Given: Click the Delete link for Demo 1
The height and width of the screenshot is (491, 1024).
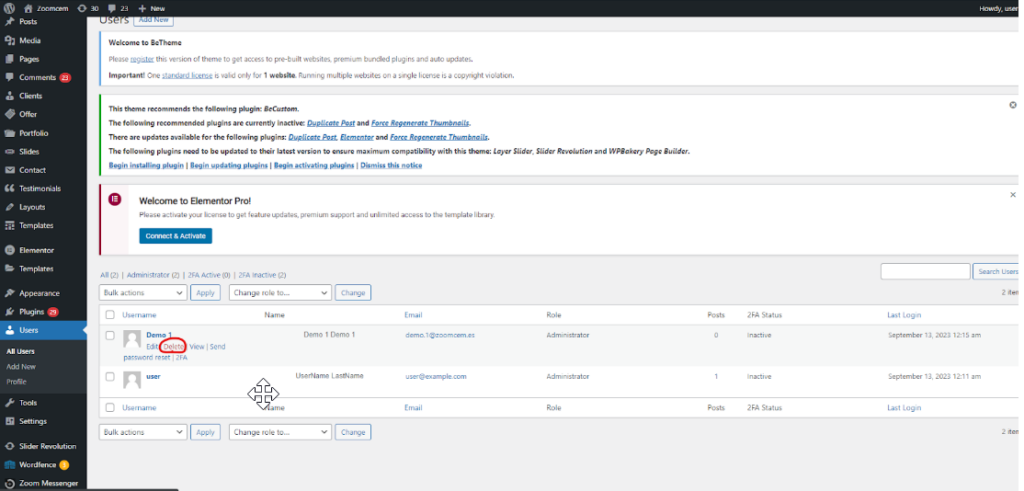Looking at the screenshot, I should pos(173,346).
